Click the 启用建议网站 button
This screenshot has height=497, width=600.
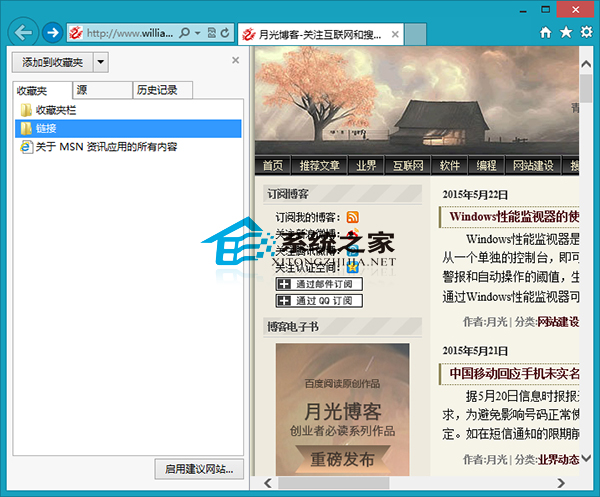(199, 469)
